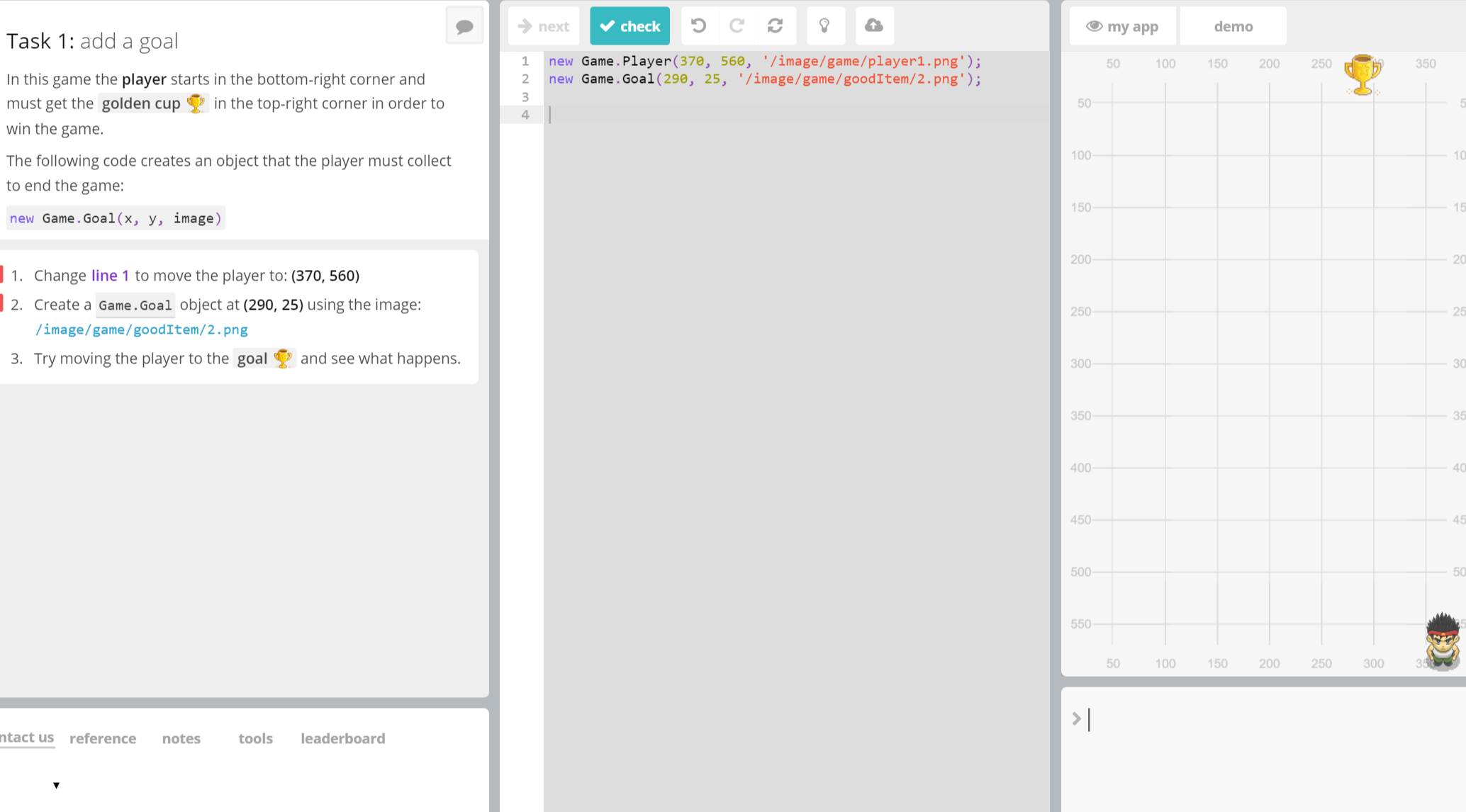This screenshot has width=1466, height=812.
Task: Click the next button
Action: [544, 26]
